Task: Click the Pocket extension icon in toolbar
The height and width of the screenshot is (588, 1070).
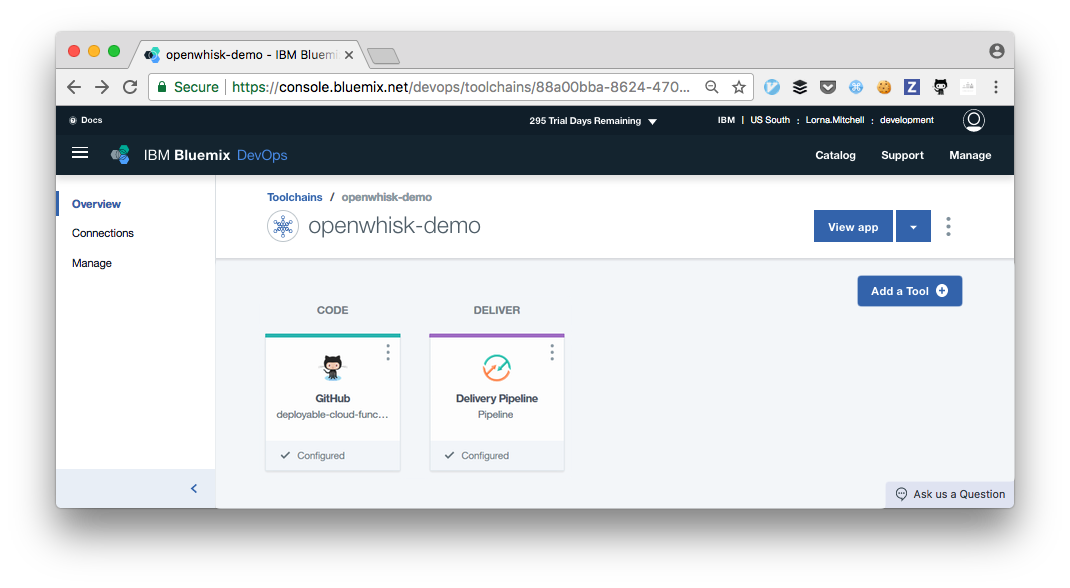Action: point(827,87)
